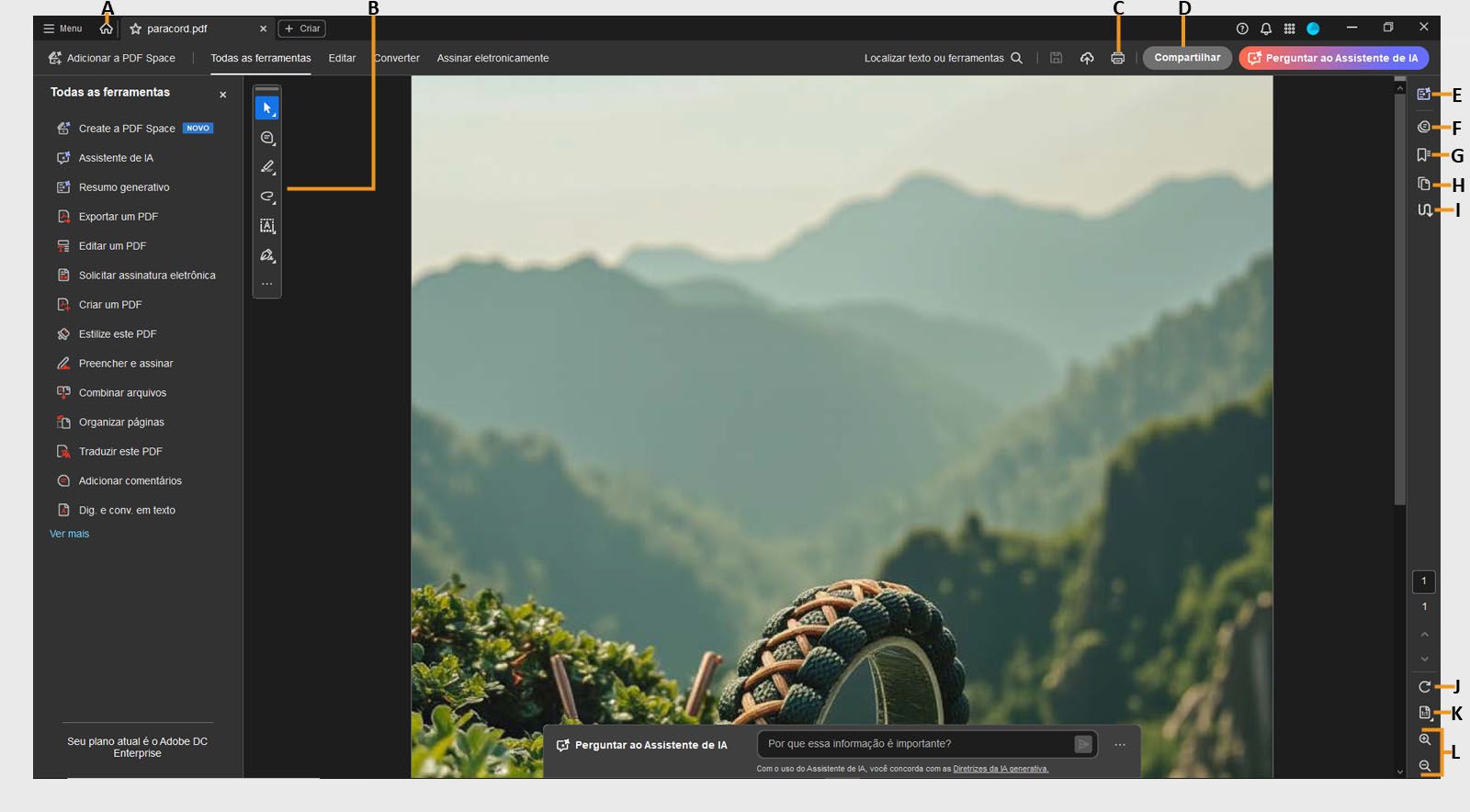The width and height of the screenshot is (1470, 812).
Task: Show more quick tools ellipsis
Action: click(x=267, y=284)
